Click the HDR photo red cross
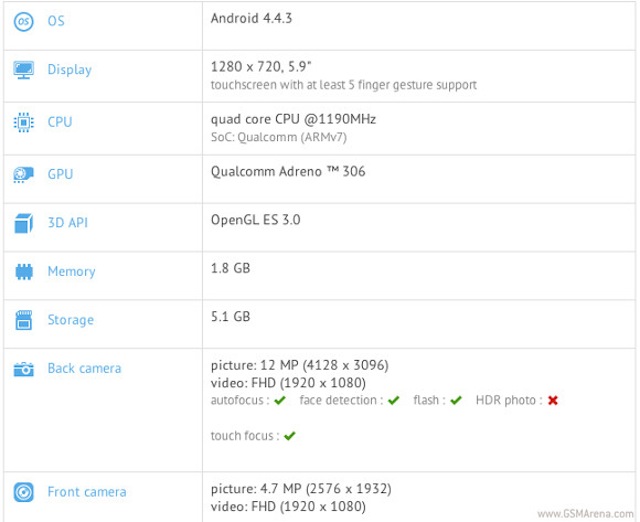 tap(552, 400)
